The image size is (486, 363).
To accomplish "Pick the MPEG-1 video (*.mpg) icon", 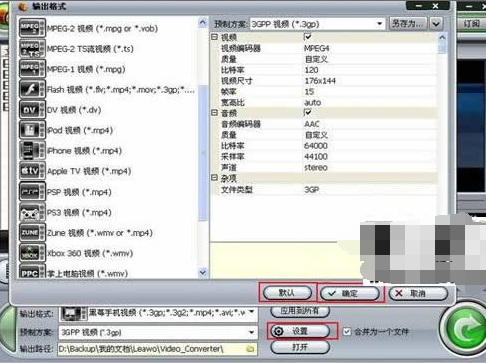I will tap(32, 69).
